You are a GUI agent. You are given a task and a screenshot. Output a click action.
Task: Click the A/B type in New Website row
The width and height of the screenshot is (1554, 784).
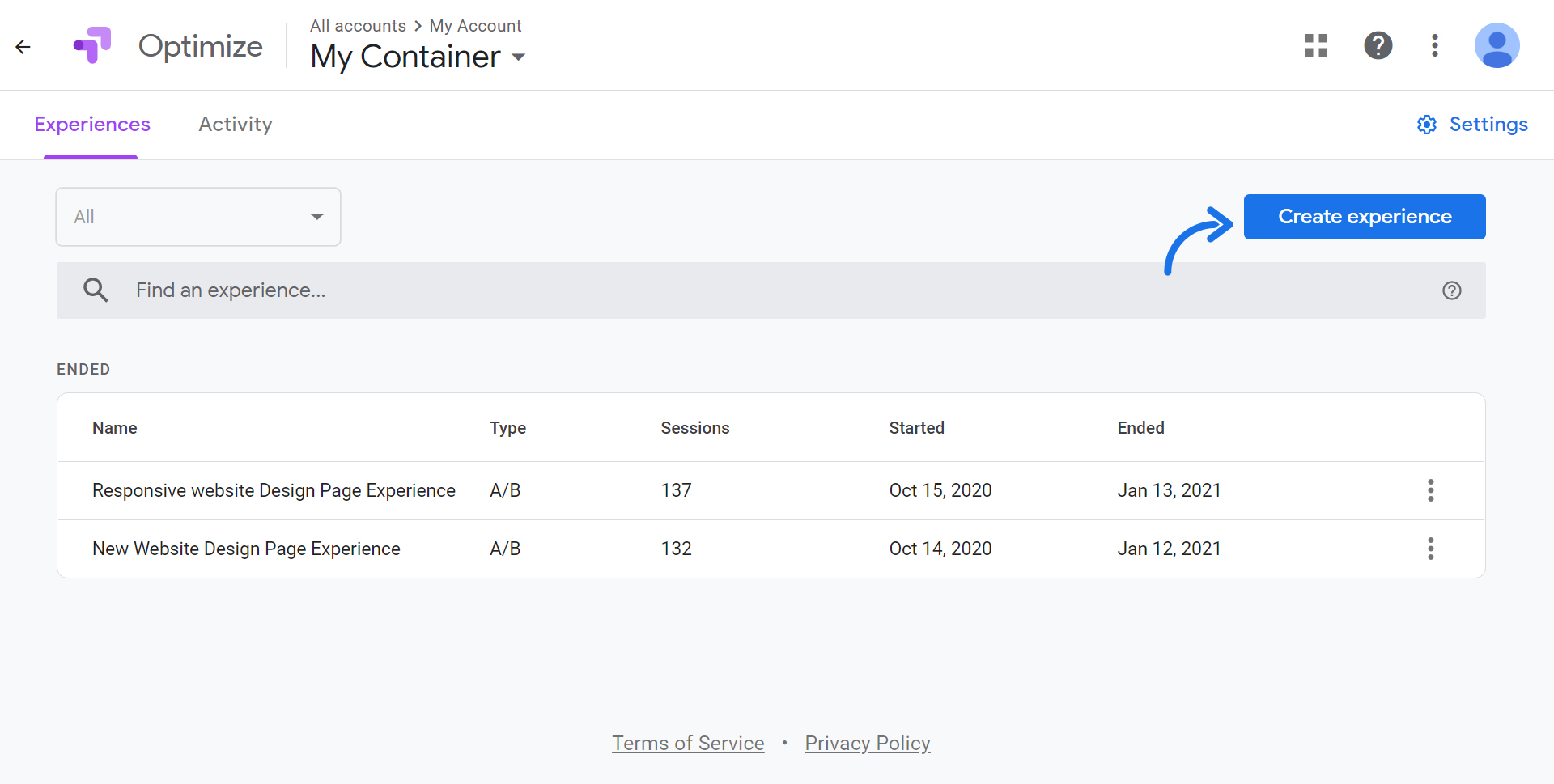505,549
